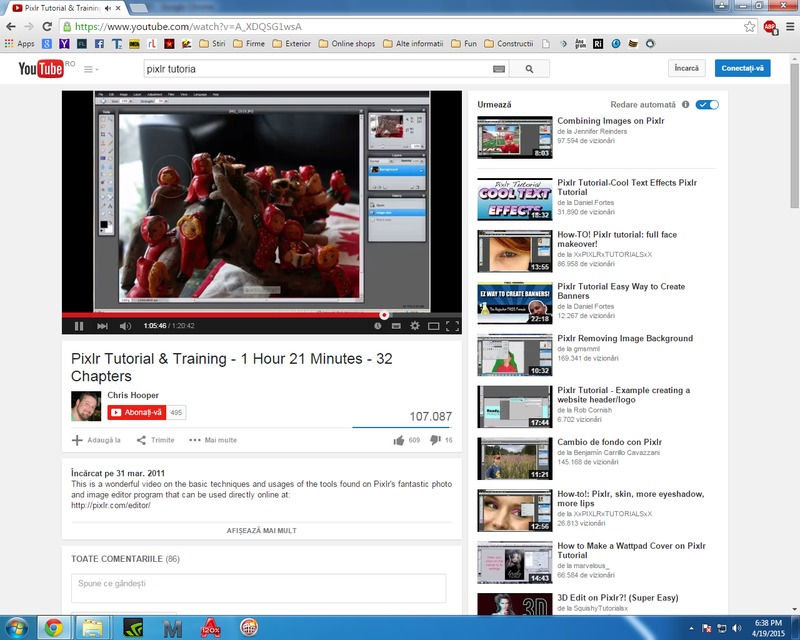
Task: Open the Alte informatii bookmarks folder
Action: pos(413,44)
